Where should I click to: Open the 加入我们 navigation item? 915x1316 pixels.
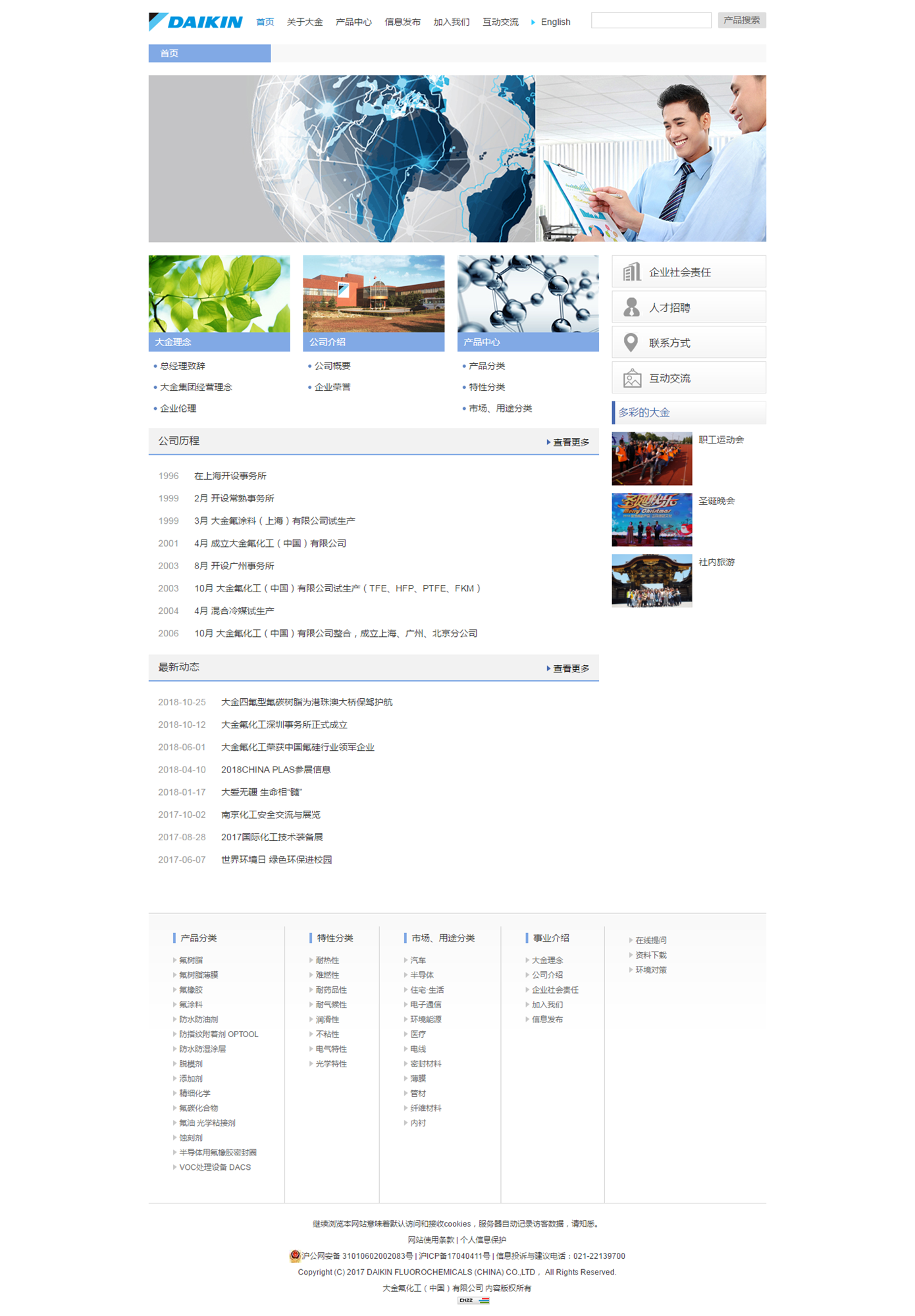(452, 22)
